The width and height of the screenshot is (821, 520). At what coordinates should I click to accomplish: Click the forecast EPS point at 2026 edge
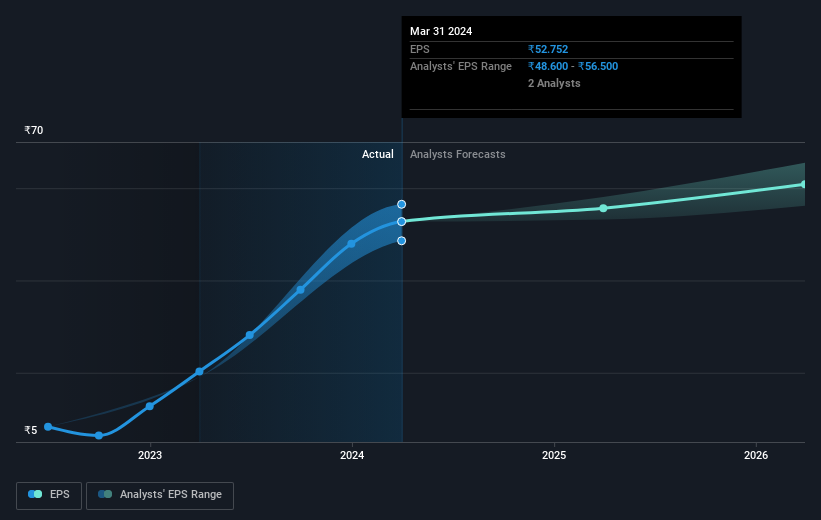803,184
